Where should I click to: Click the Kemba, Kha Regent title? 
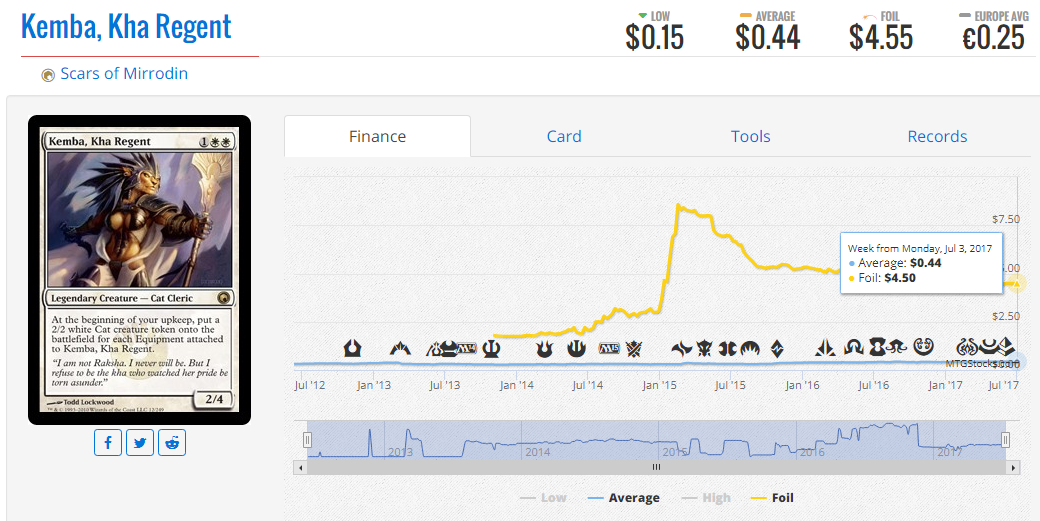pyautogui.click(x=126, y=27)
